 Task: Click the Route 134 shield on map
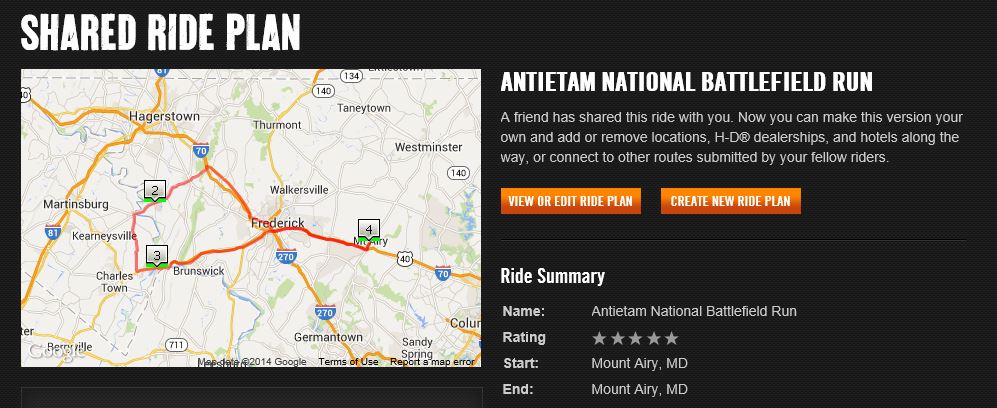coord(350,76)
